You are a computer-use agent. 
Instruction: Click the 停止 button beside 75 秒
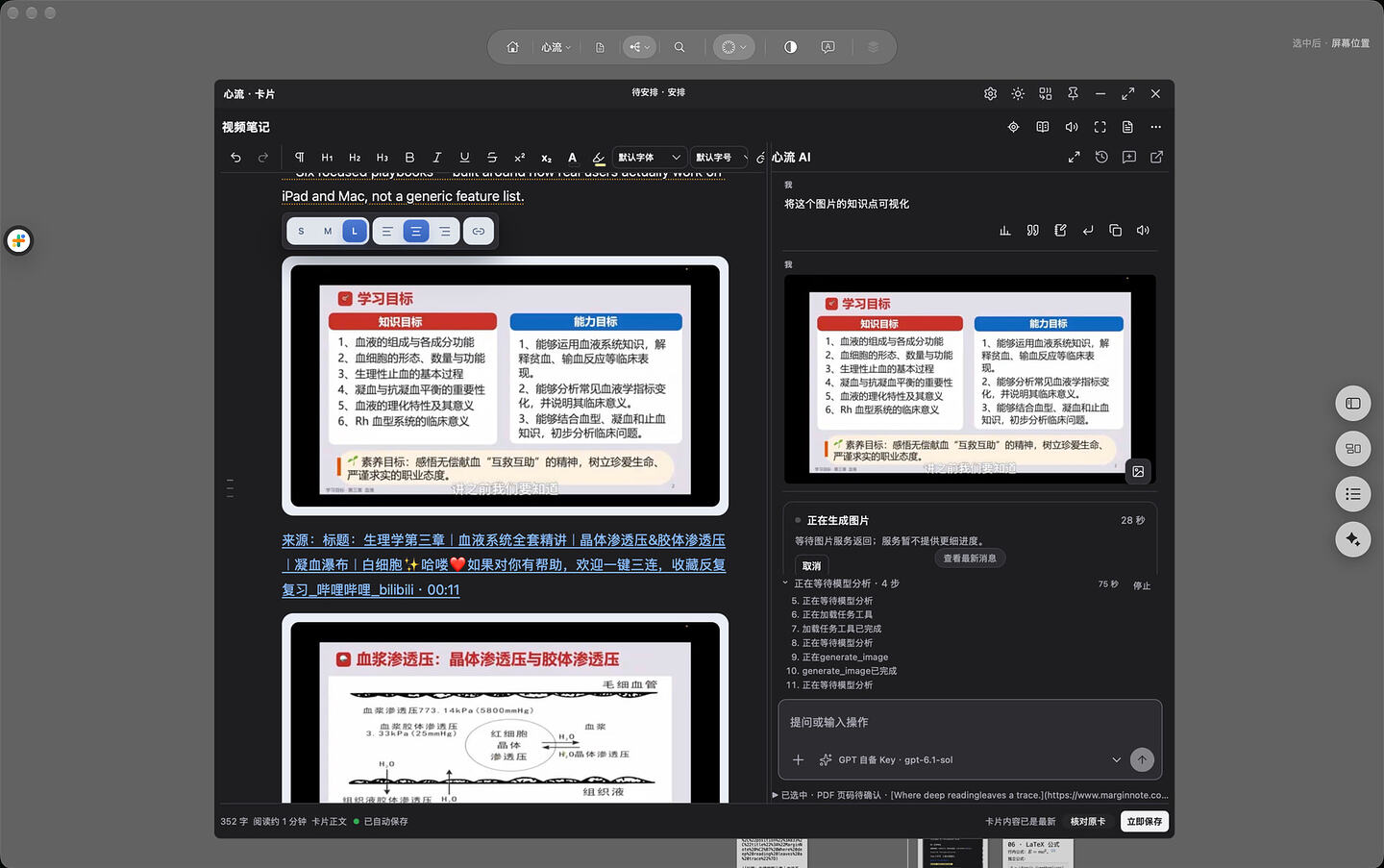click(1142, 585)
